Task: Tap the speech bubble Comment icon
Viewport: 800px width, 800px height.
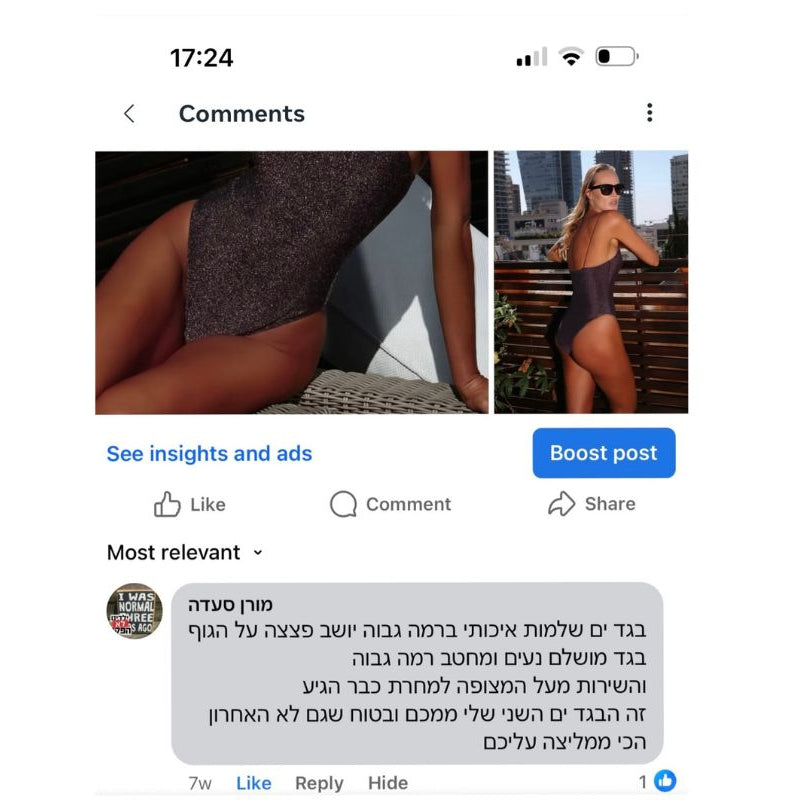Action: point(343,504)
